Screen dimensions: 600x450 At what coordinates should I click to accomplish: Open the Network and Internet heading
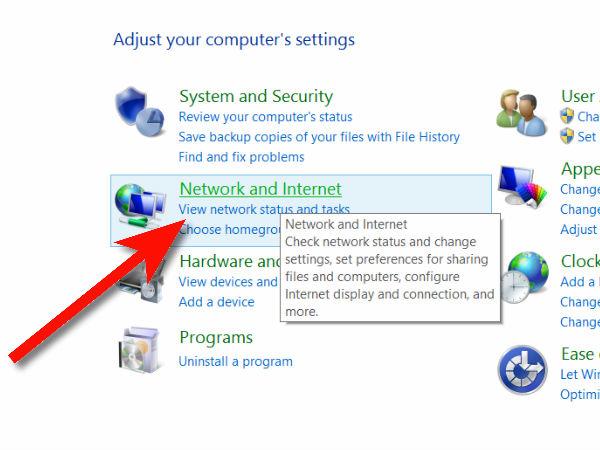[260, 189]
